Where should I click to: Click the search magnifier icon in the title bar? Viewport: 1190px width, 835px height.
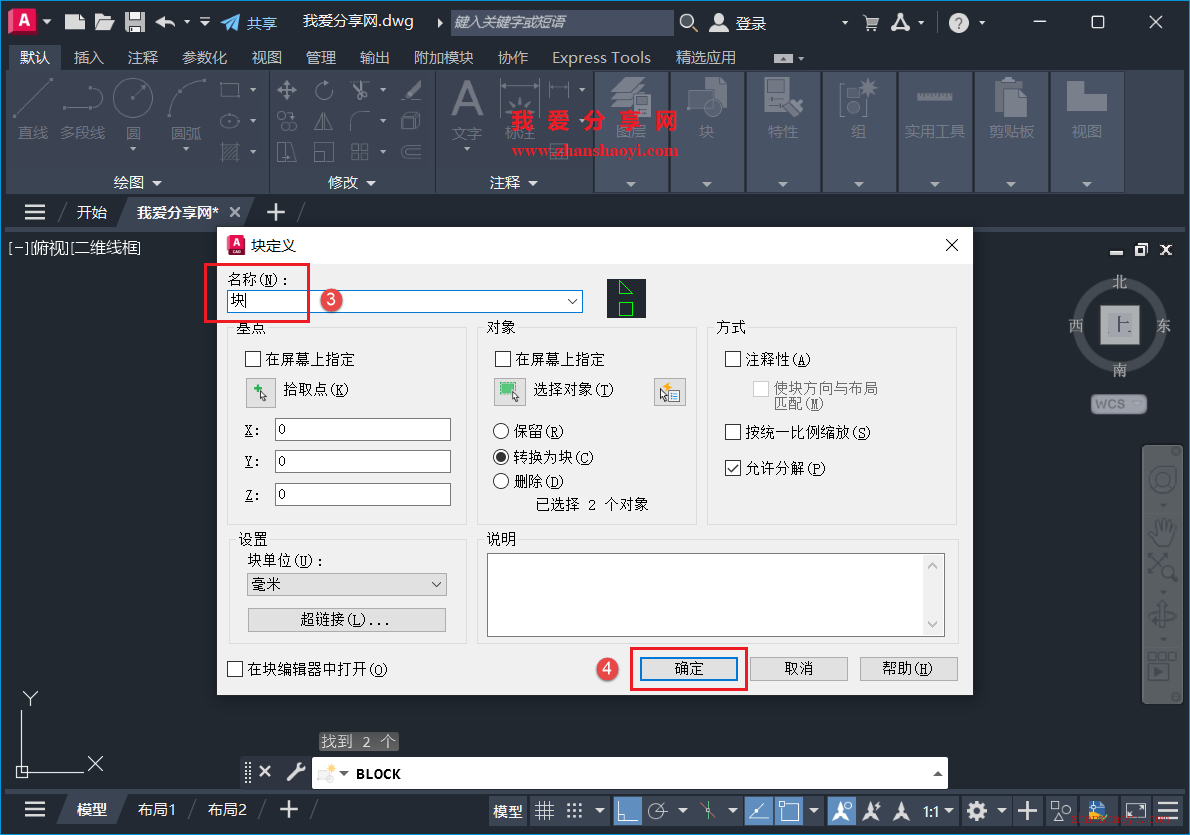[688, 23]
